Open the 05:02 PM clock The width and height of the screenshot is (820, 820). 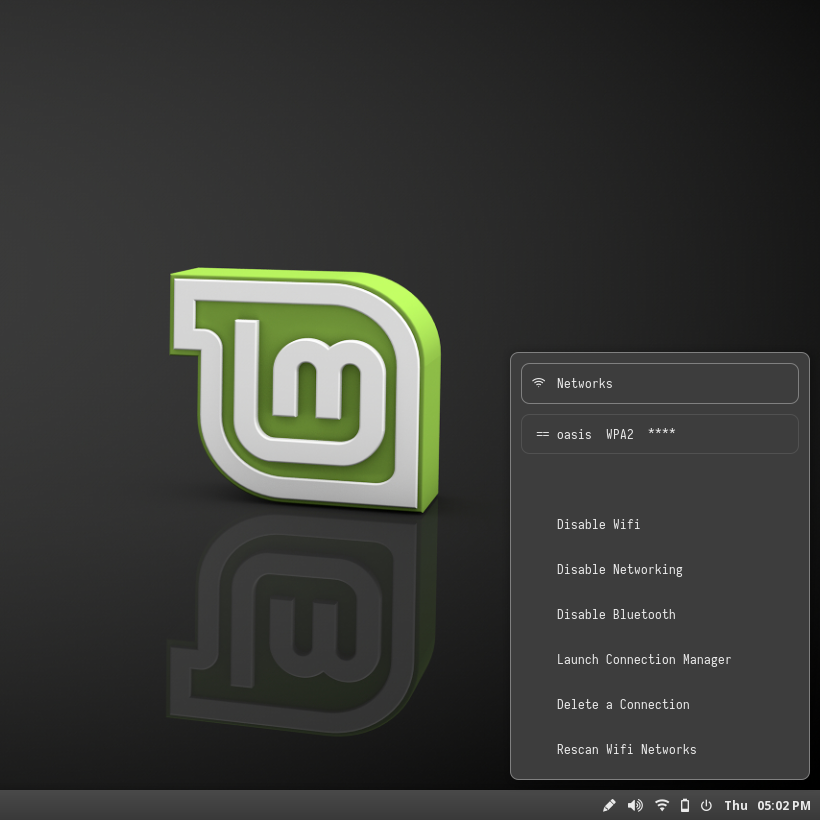pyautogui.click(x=784, y=805)
